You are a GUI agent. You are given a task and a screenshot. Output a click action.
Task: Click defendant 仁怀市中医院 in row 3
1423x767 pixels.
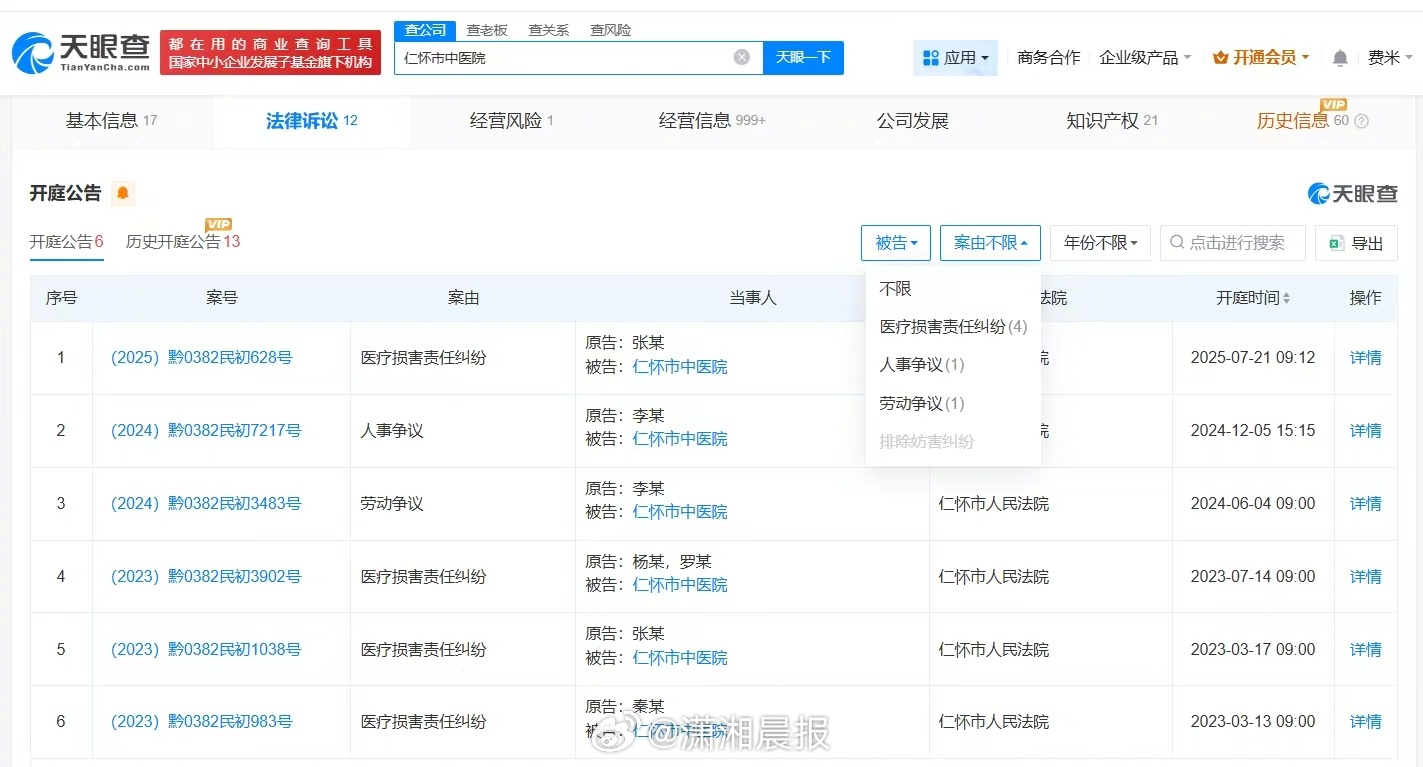click(x=680, y=512)
